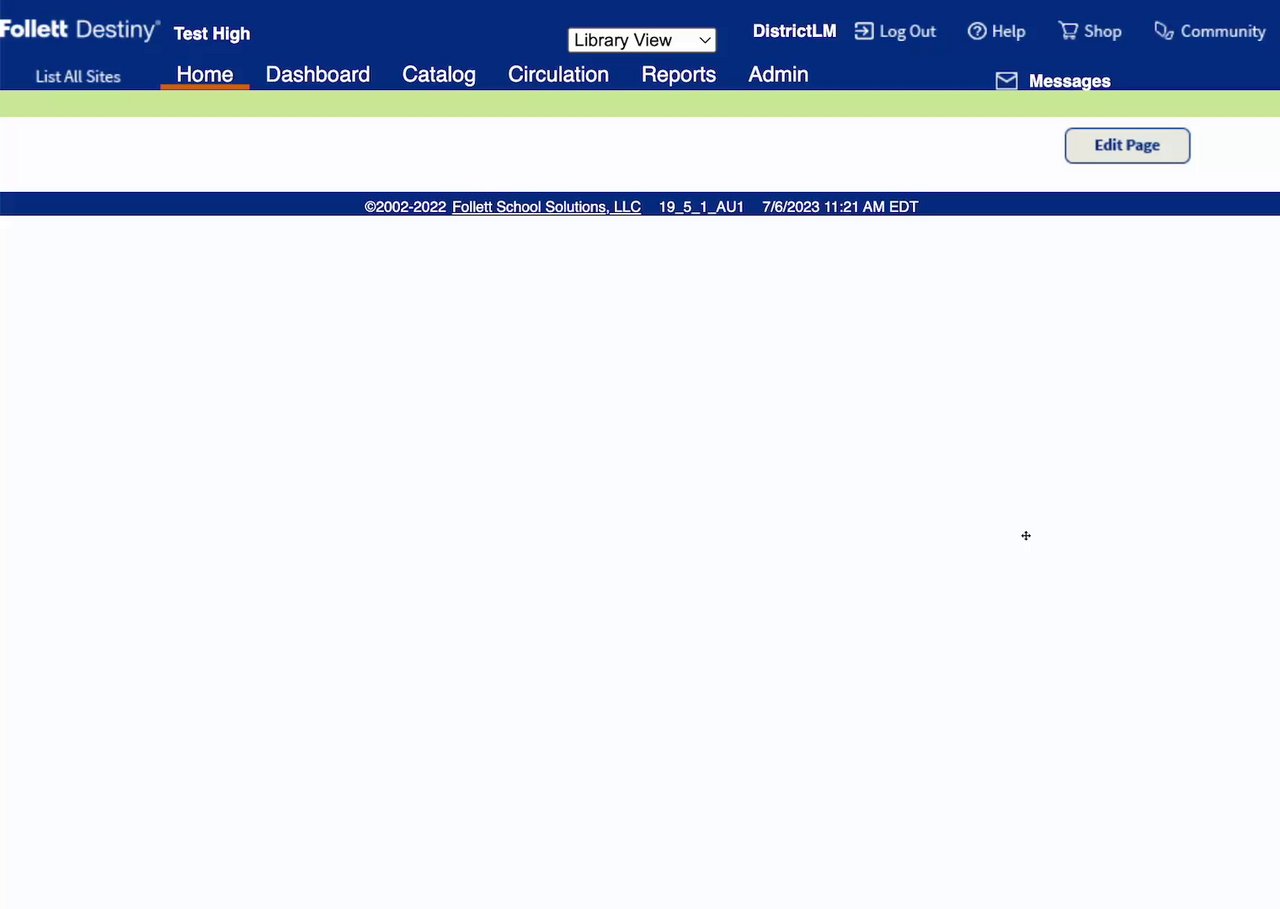Screen dimensions: 1280x909
Task: Click the Community text link
Action: pos(1223,31)
